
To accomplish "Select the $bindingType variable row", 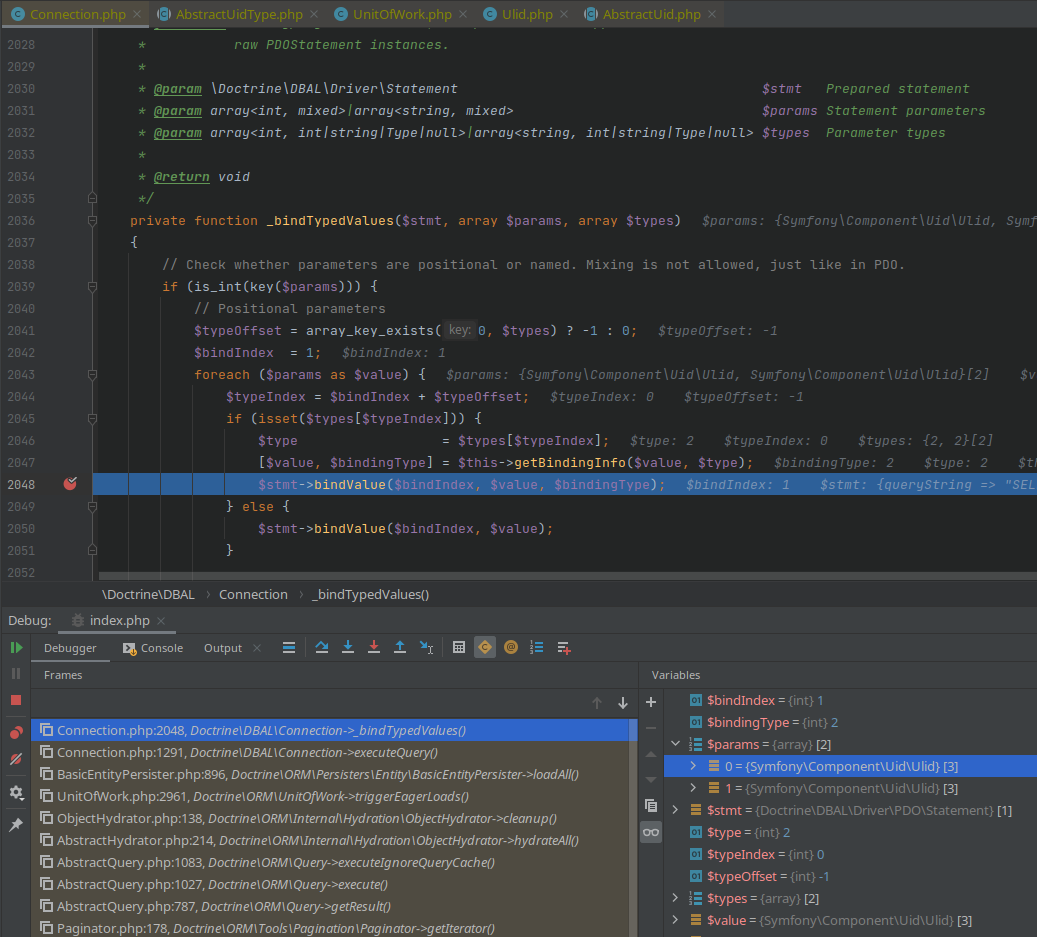I will pos(850,722).
